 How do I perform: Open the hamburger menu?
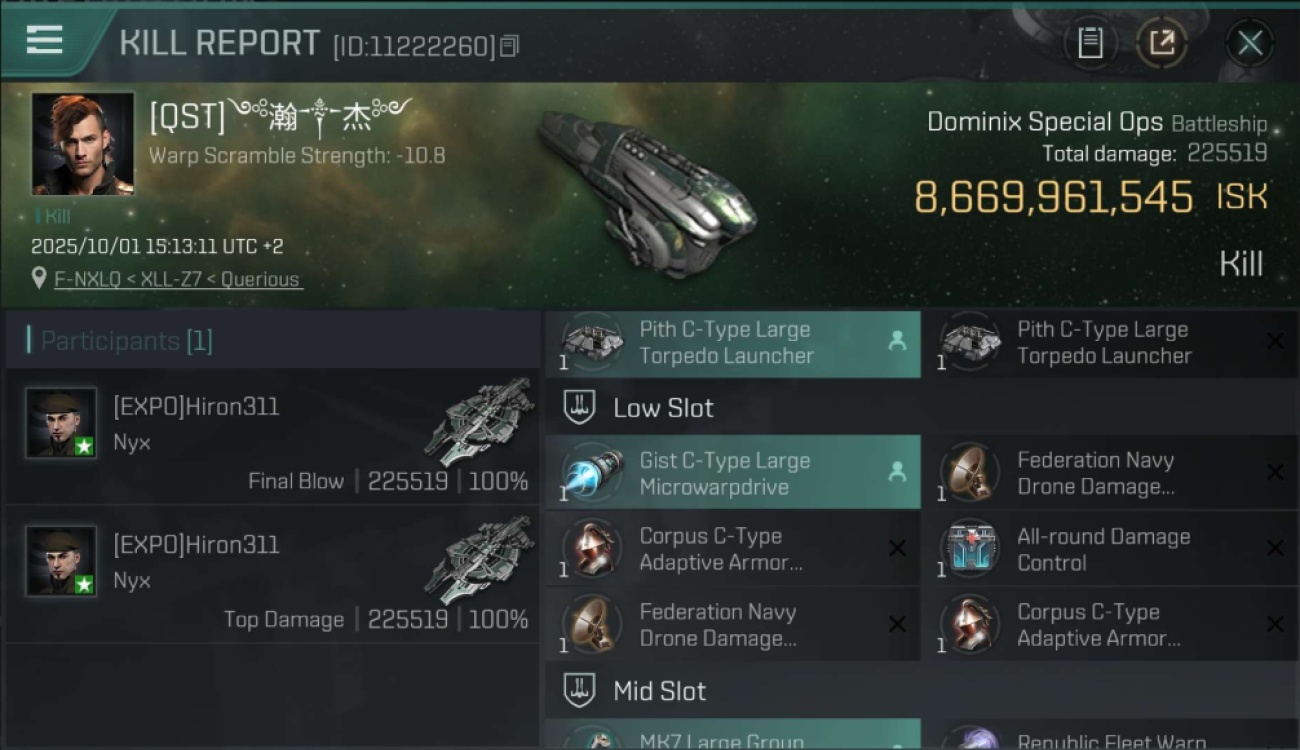click(45, 40)
